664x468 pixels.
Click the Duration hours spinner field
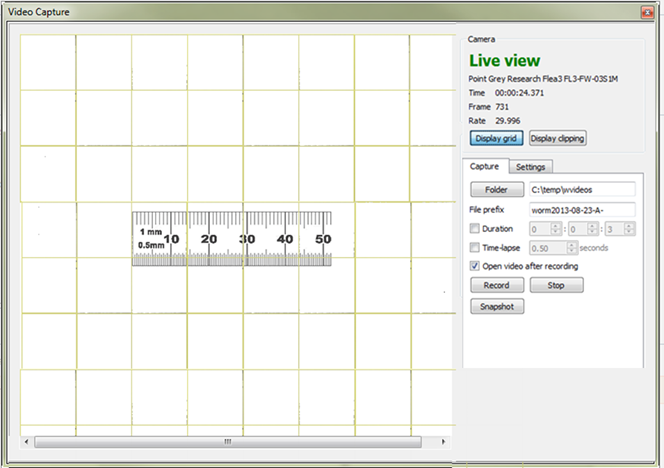point(545,229)
